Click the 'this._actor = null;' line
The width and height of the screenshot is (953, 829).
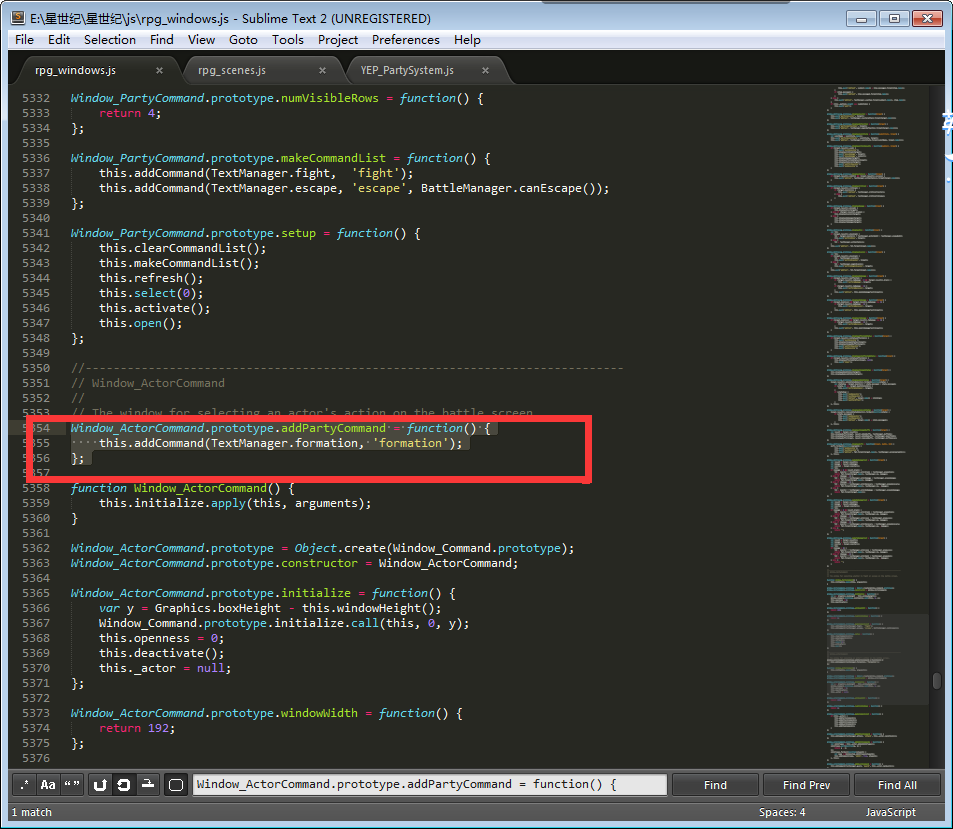click(x=165, y=668)
